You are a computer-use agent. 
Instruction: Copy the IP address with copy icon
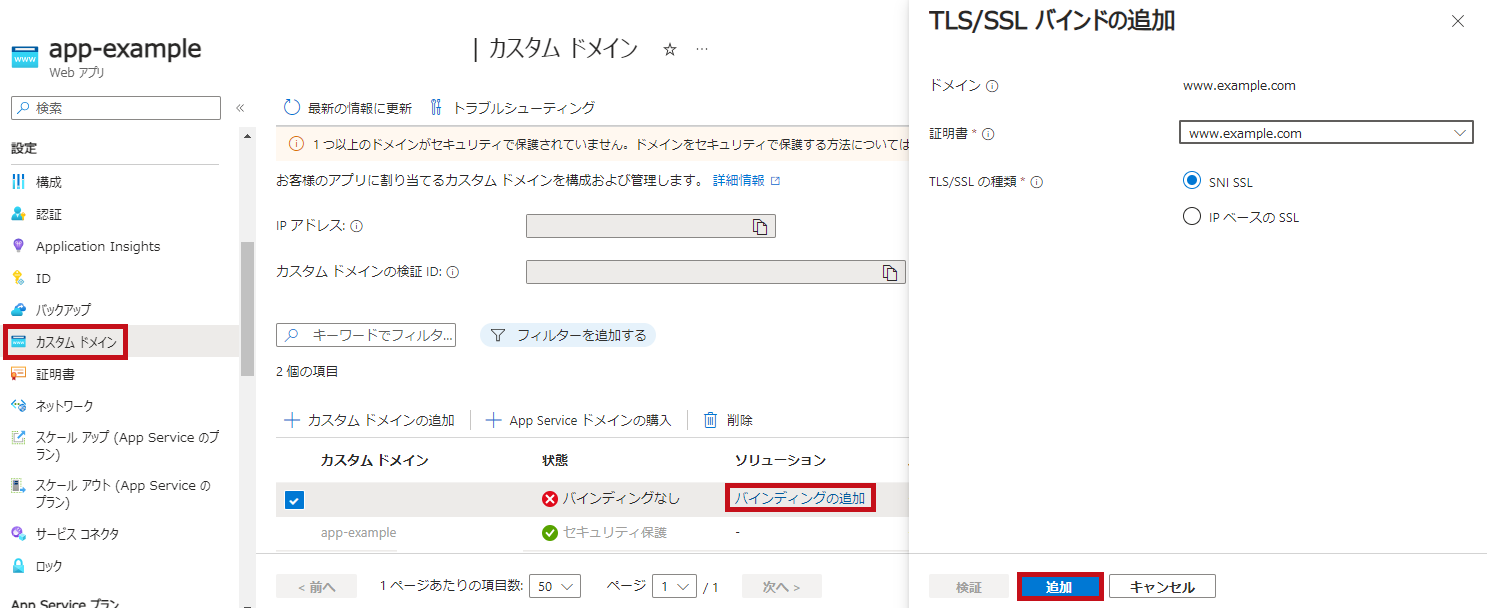pos(760,227)
